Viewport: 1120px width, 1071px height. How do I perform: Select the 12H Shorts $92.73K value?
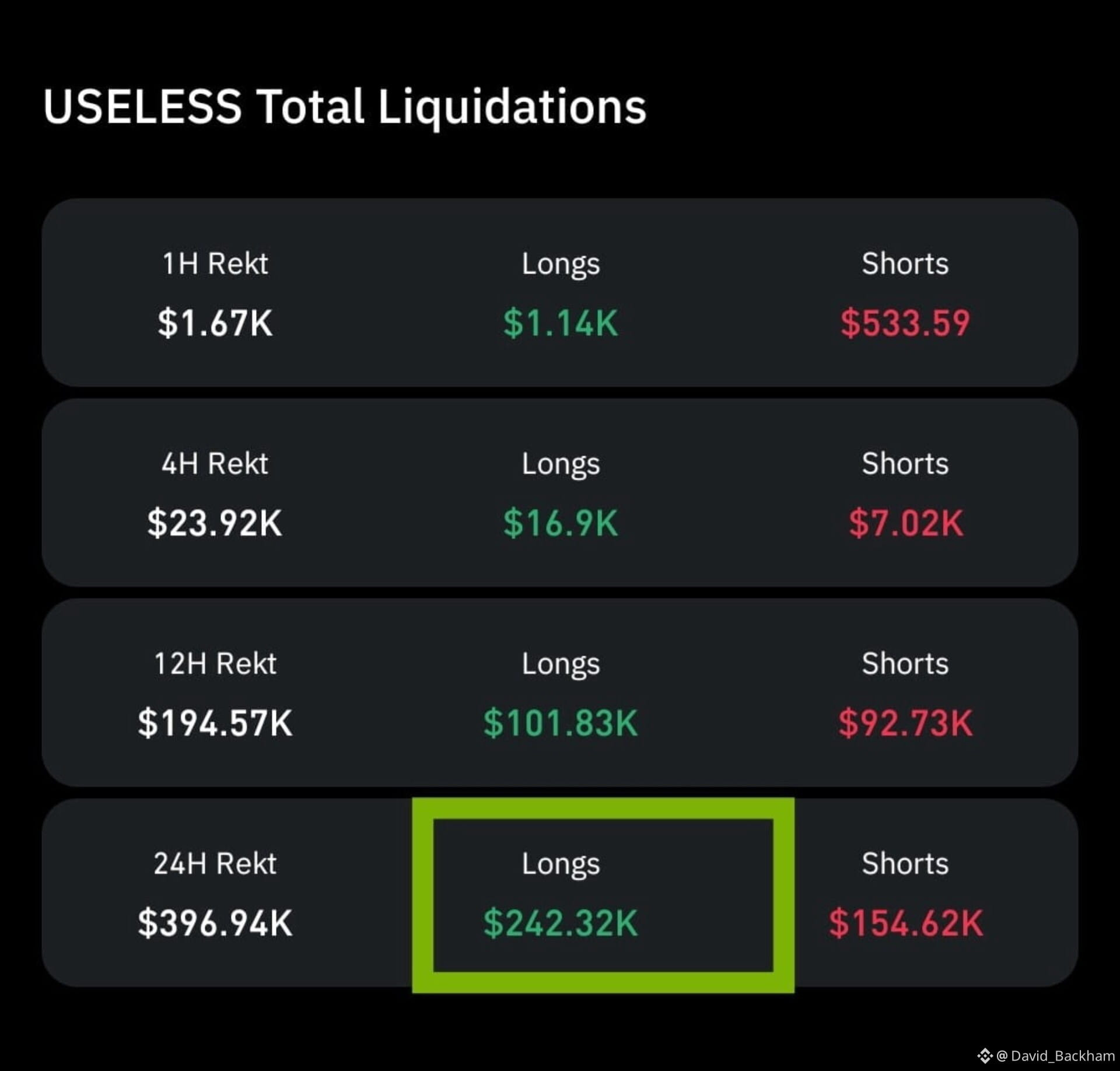tap(905, 723)
